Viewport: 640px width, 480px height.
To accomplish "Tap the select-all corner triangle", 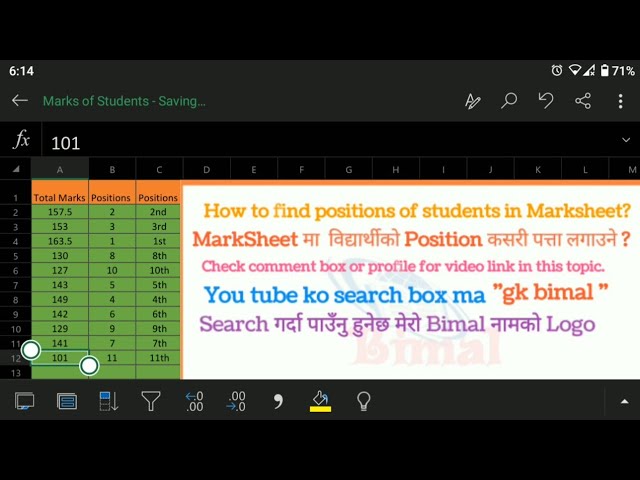I will point(16,169).
